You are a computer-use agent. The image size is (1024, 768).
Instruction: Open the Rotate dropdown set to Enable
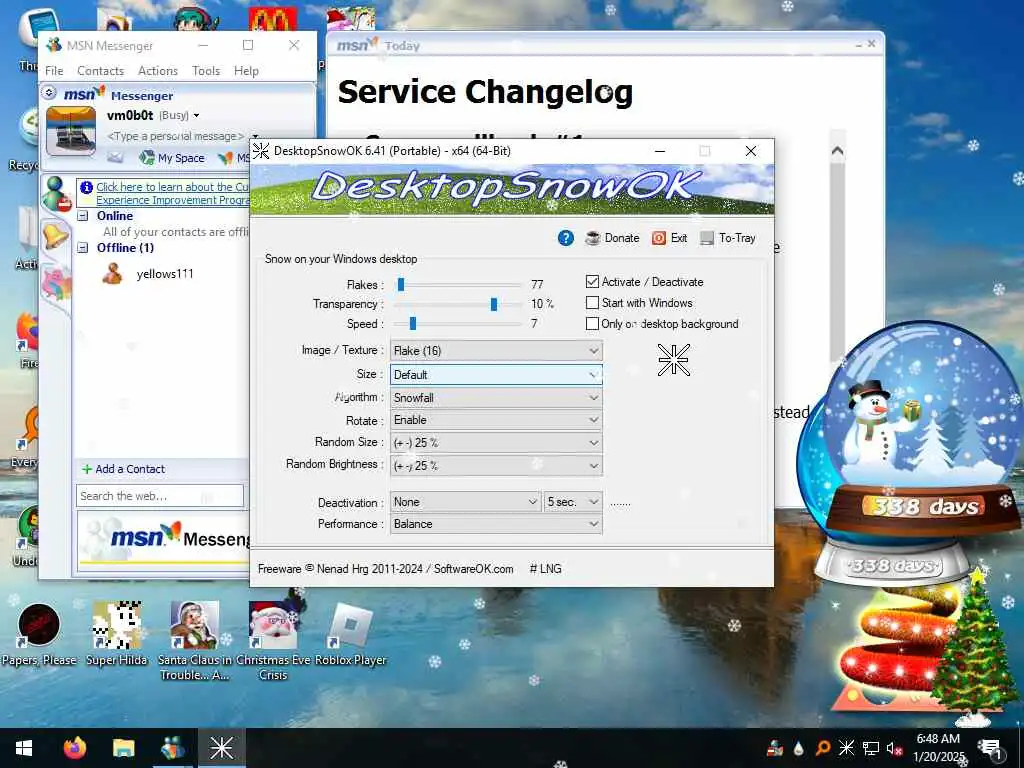[496, 420]
